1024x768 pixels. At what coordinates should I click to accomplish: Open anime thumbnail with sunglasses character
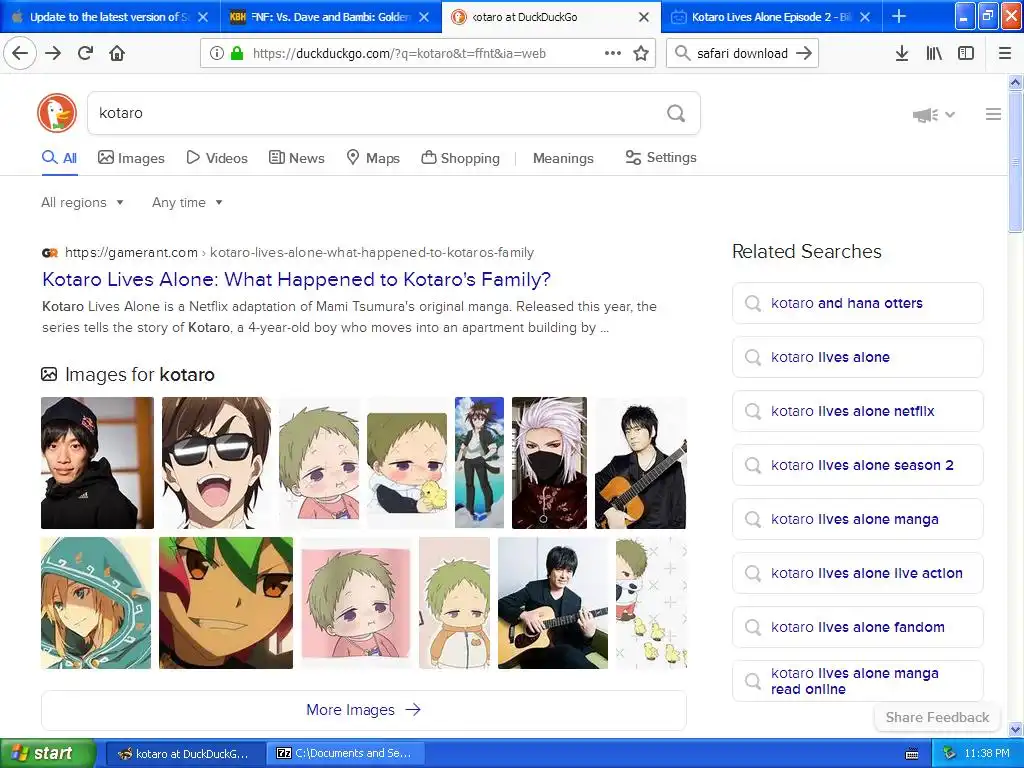pyautogui.click(x=216, y=462)
